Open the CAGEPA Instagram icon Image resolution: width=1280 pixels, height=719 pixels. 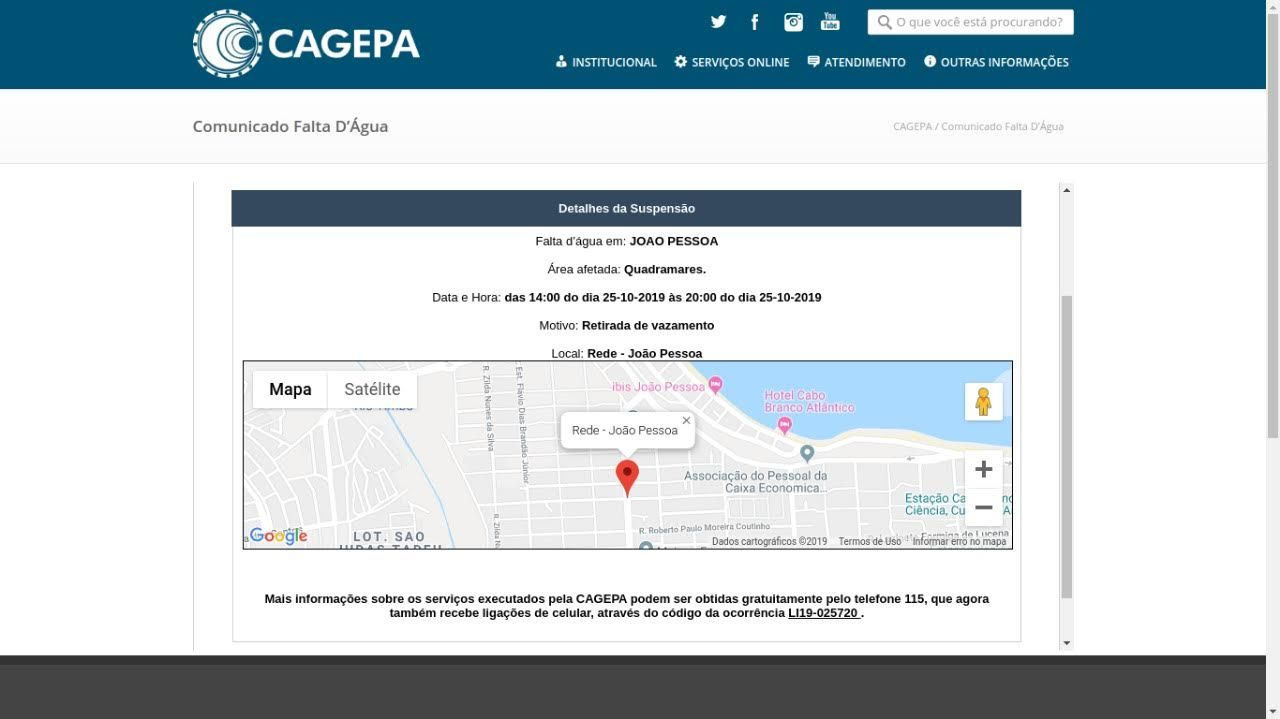coord(793,22)
